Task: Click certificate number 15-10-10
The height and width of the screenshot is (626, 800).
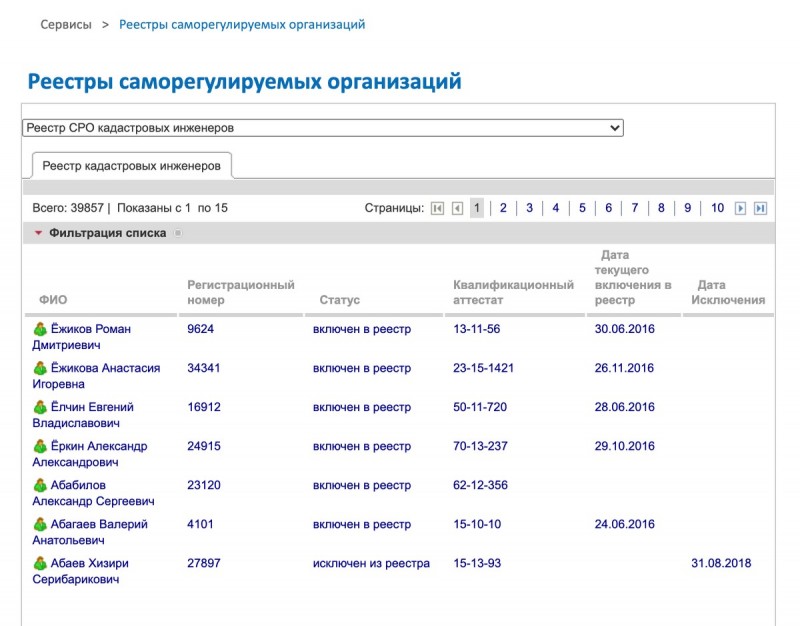Action: [477, 524]
